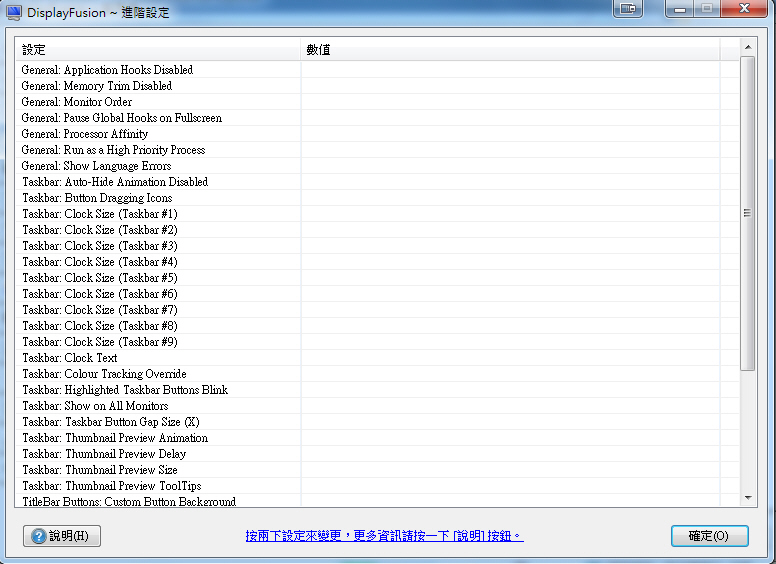Click the blue instruction link at bottom

(x=384, y=536)
